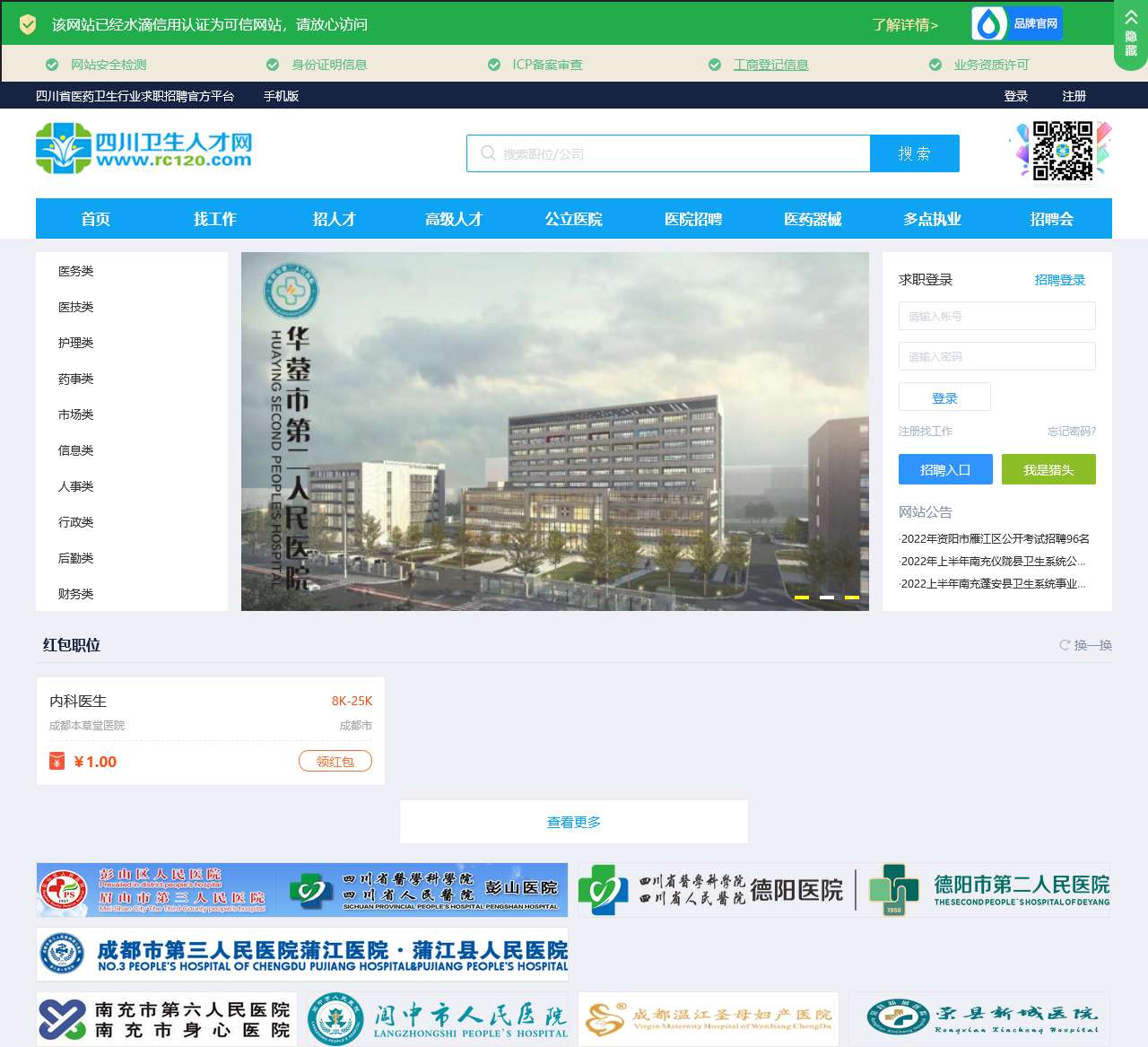Click the 领红包 button

tap(335, 762)
